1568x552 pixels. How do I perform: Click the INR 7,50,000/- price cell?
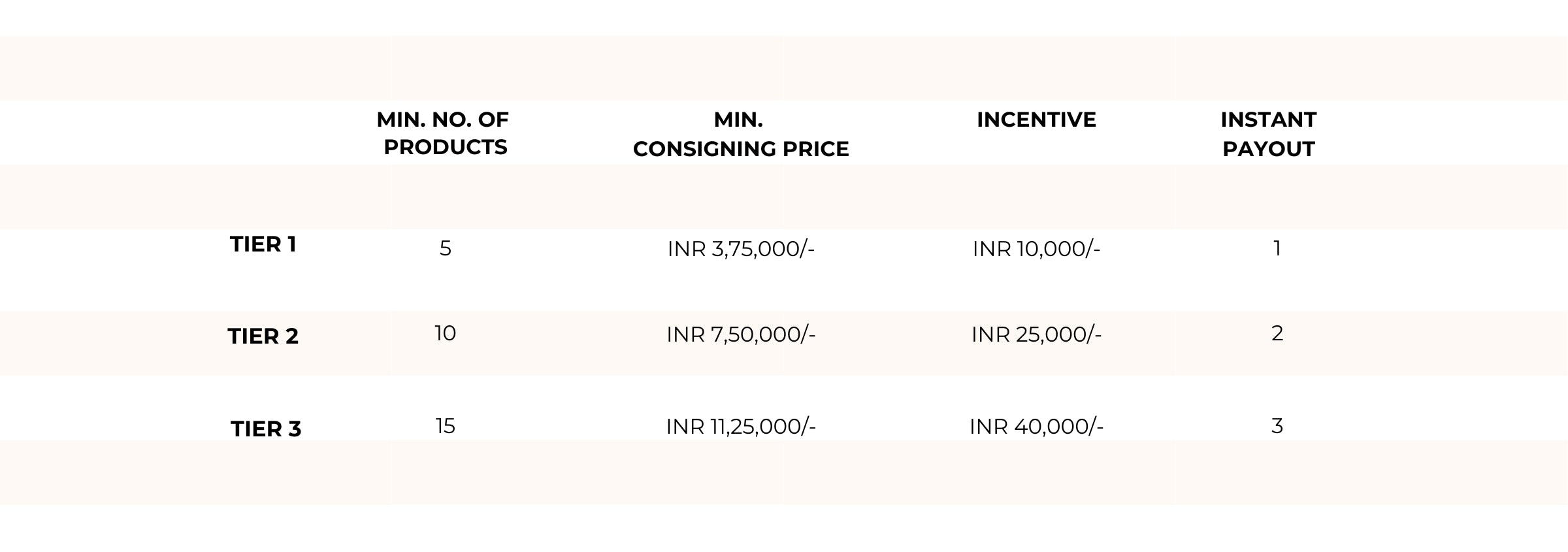[x=741, y=334]
